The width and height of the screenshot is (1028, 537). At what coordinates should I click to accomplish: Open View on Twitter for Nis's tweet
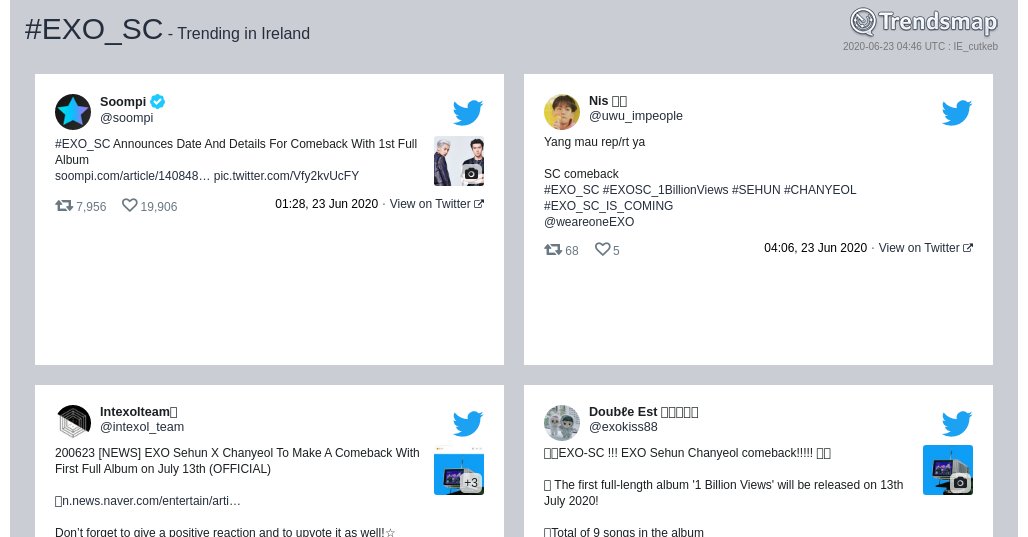[x=926, y=248]
